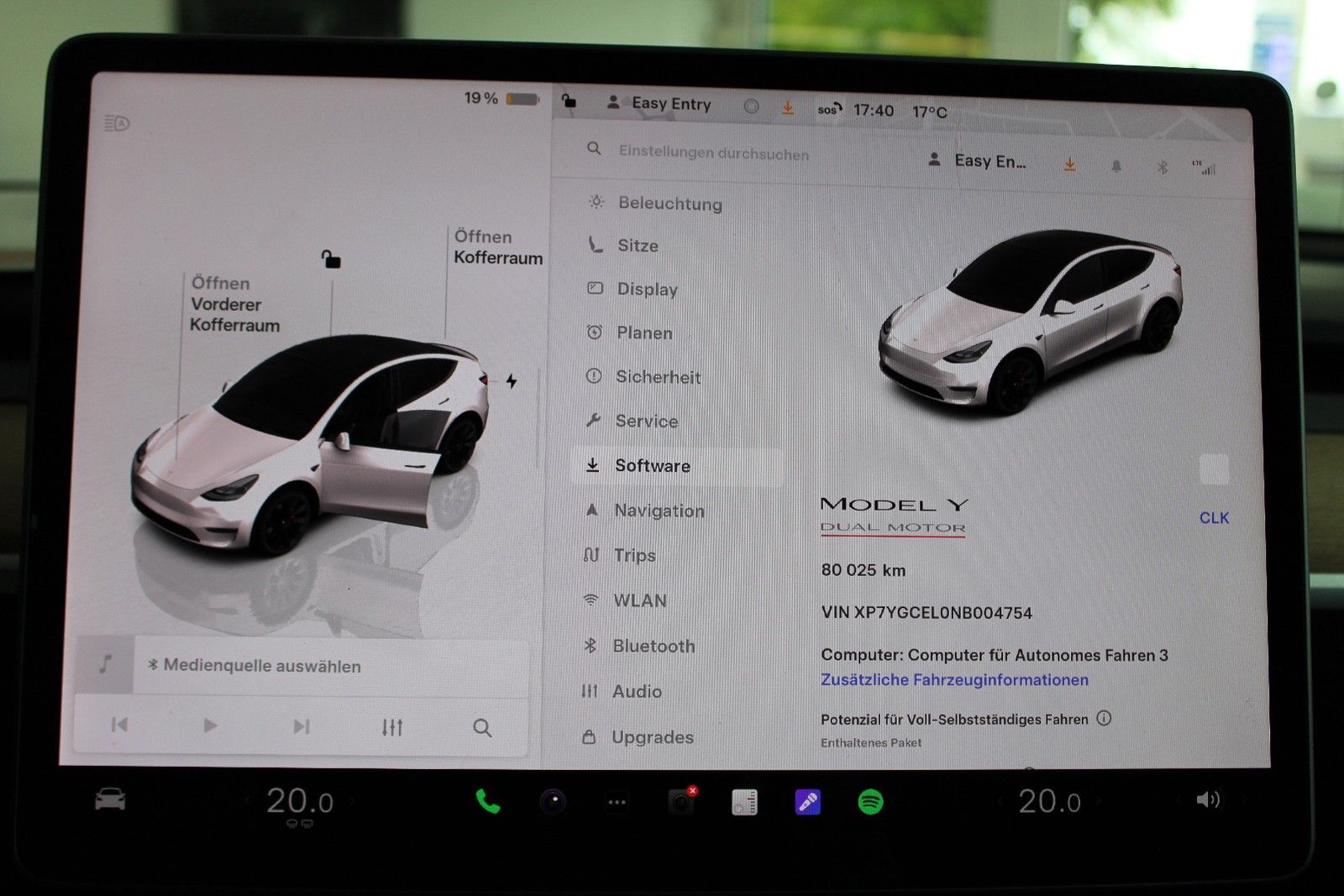Tap the download arrow in settings header
1344x896 pixels.
click(x=1070, y=165)
